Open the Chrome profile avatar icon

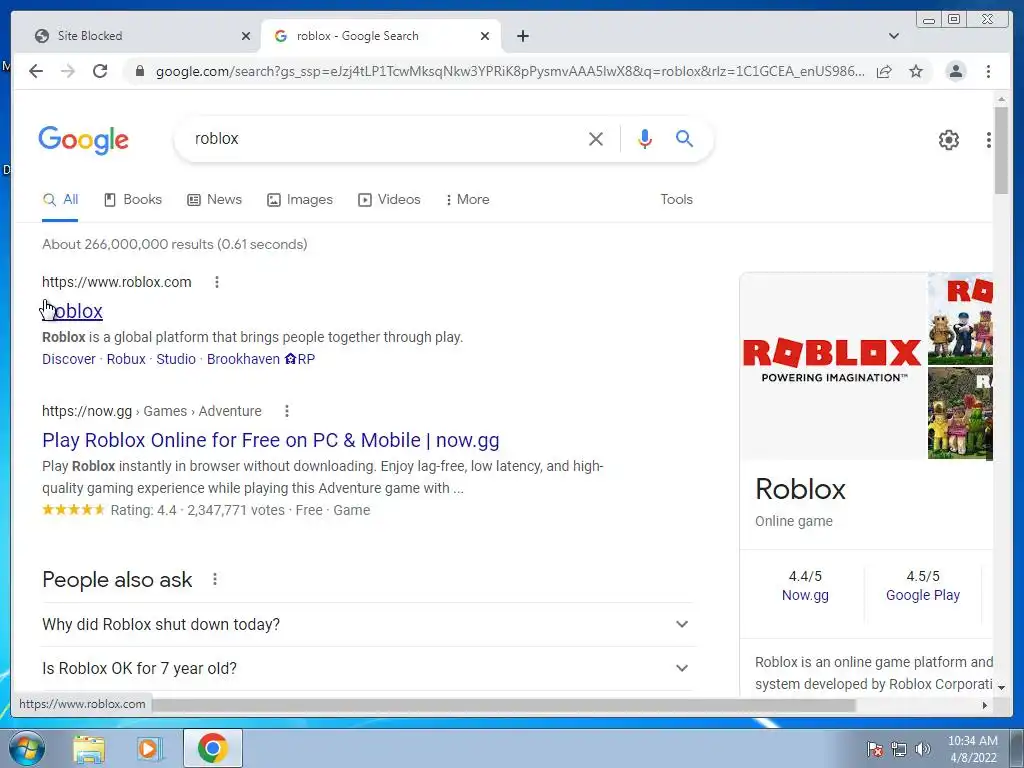(956, 71)
